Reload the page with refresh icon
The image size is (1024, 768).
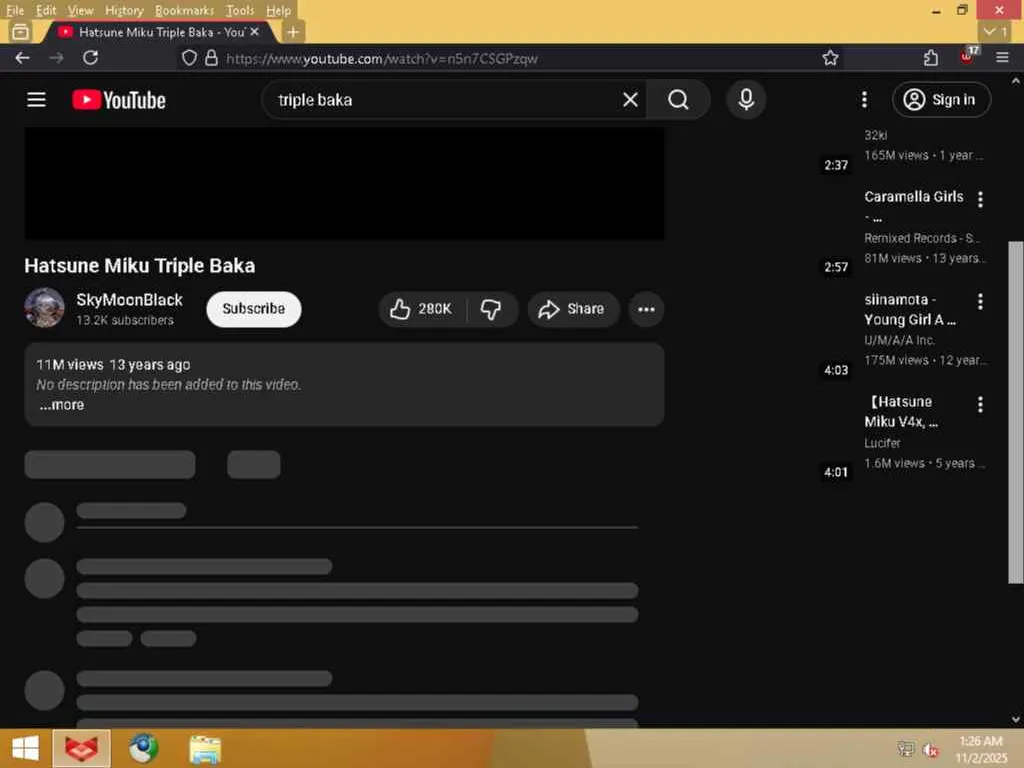[90, 58]
